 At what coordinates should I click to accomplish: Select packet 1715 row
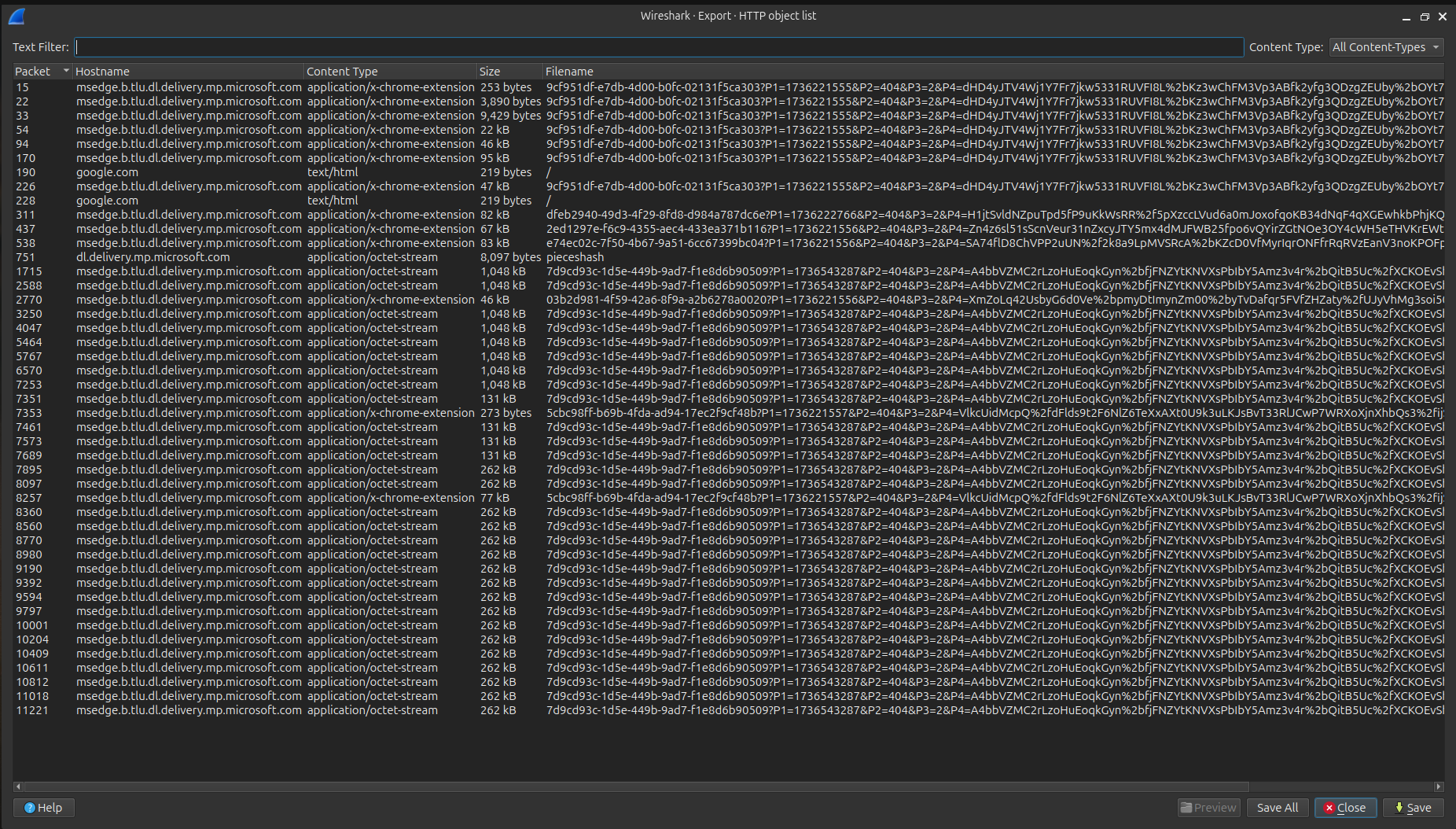[729, 271]
